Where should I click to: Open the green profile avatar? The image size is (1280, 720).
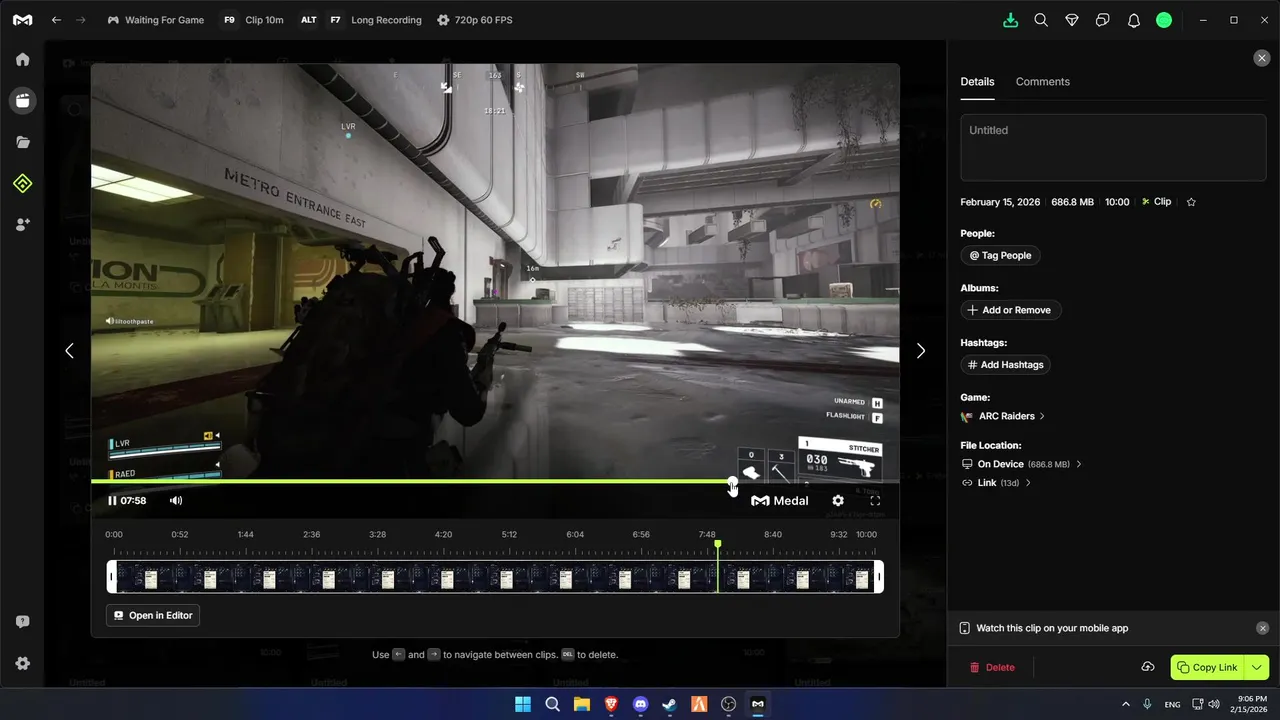coord(1164,20)
